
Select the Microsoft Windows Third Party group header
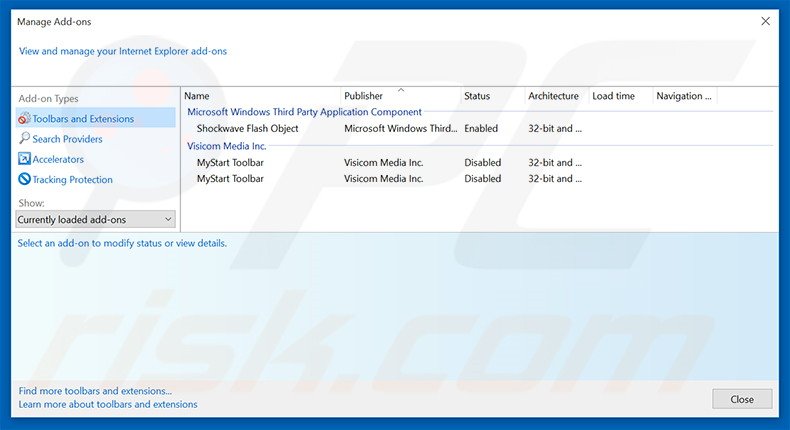(x=304, y=112)
